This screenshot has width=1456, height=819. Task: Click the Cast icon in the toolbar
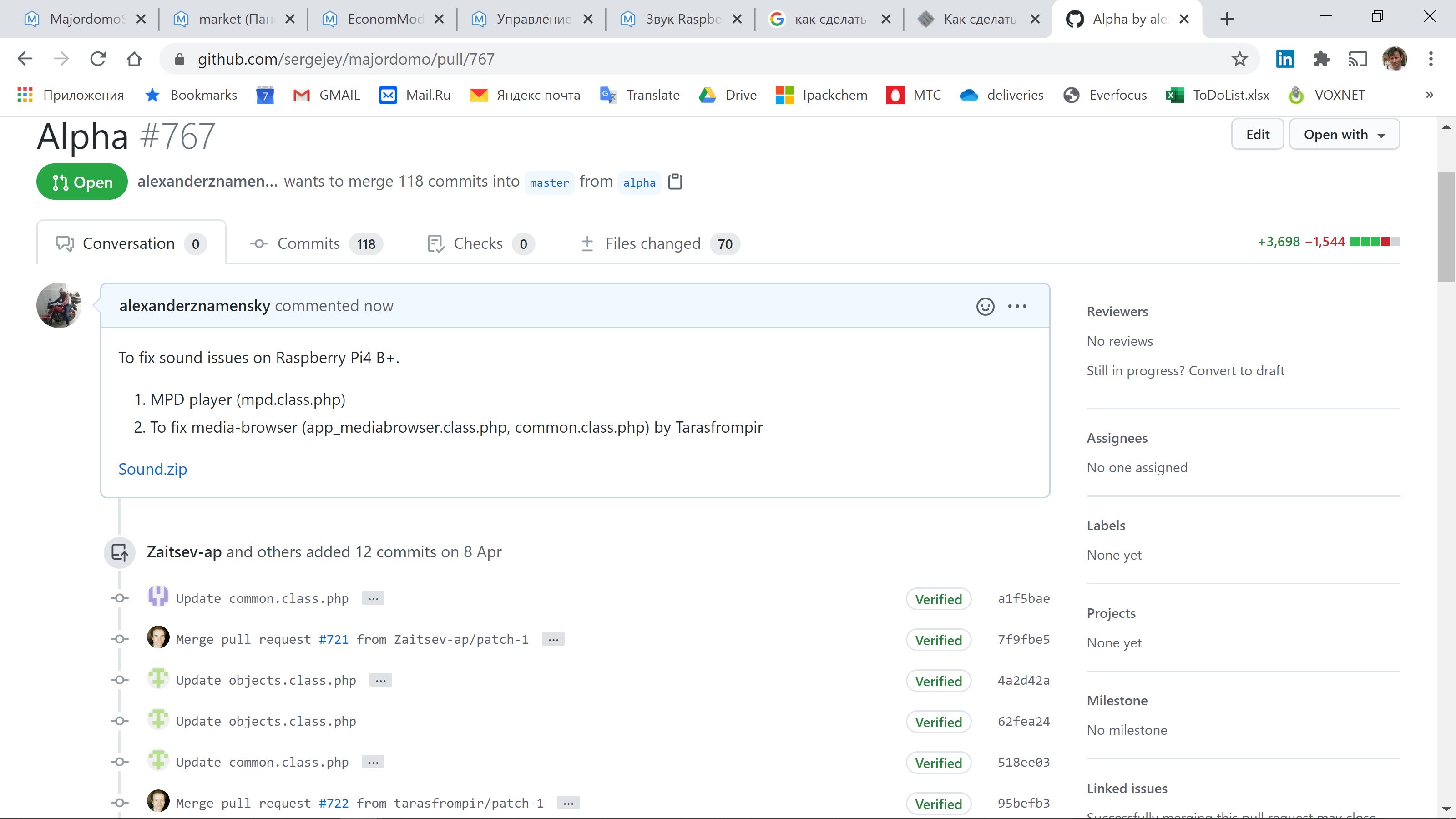point(1359,59)
